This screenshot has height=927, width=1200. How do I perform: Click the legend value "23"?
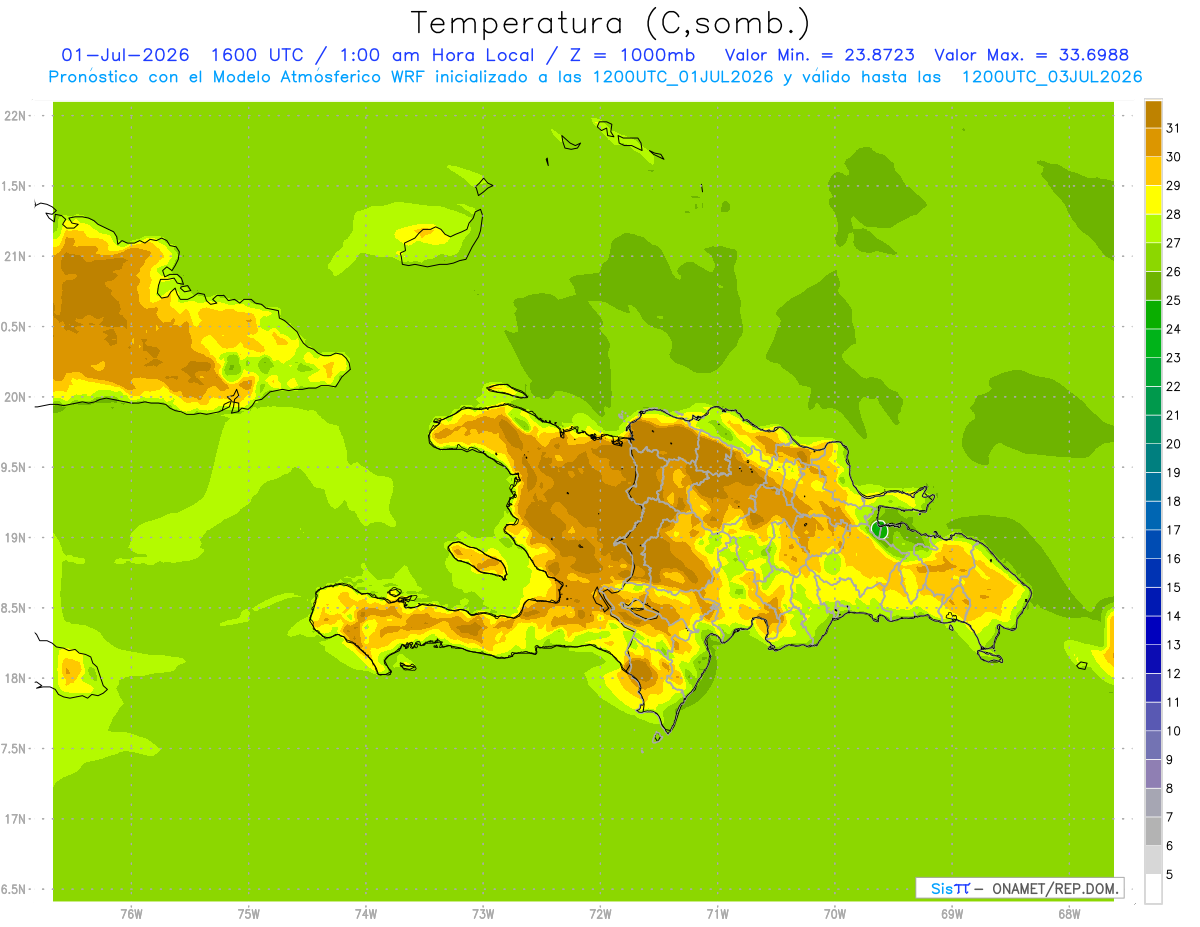point(1174,358)
